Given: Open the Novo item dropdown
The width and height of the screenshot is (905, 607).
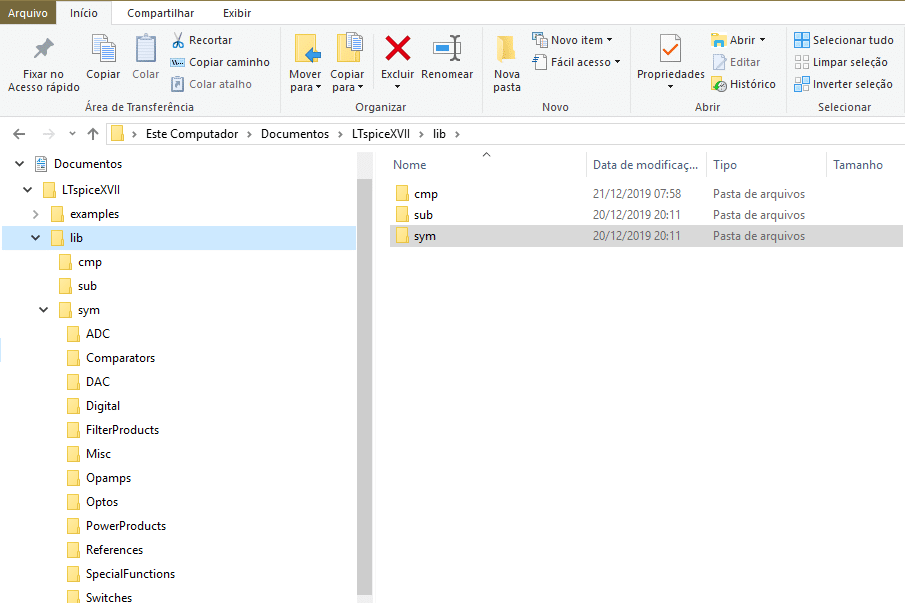Looking at the screenshot, I should [x=572, y=40].
